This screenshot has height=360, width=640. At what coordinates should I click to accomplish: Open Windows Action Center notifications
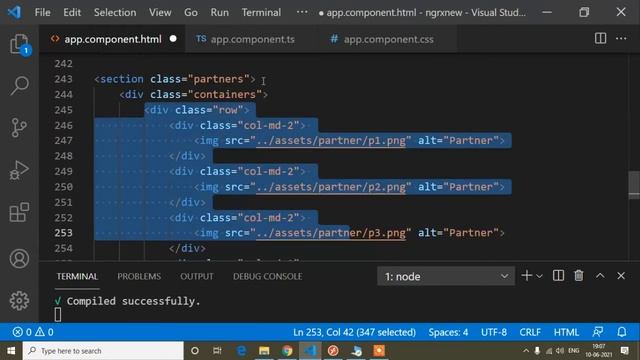point(624,351)
